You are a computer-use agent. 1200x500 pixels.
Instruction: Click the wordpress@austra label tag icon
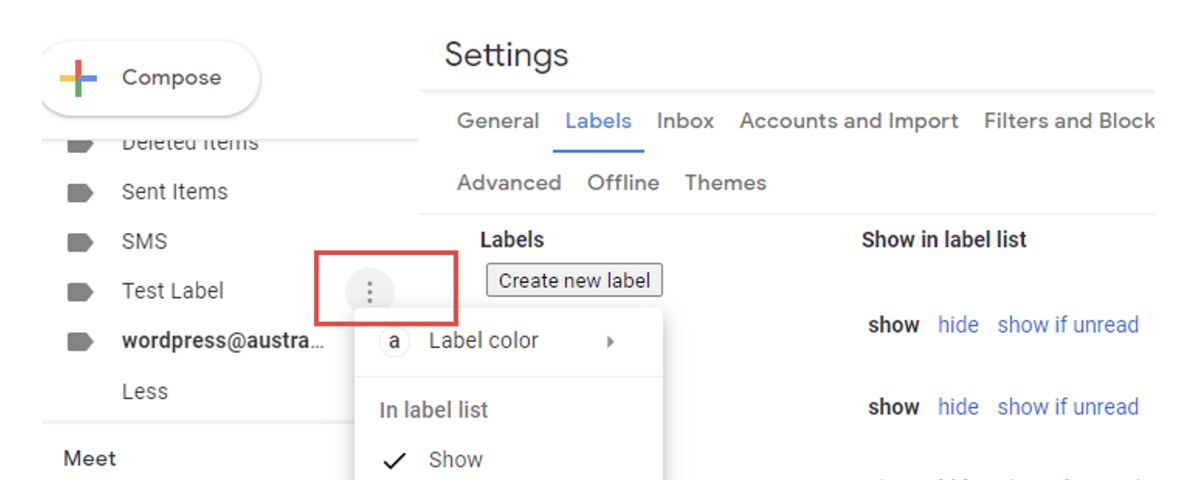coord(80,342)
